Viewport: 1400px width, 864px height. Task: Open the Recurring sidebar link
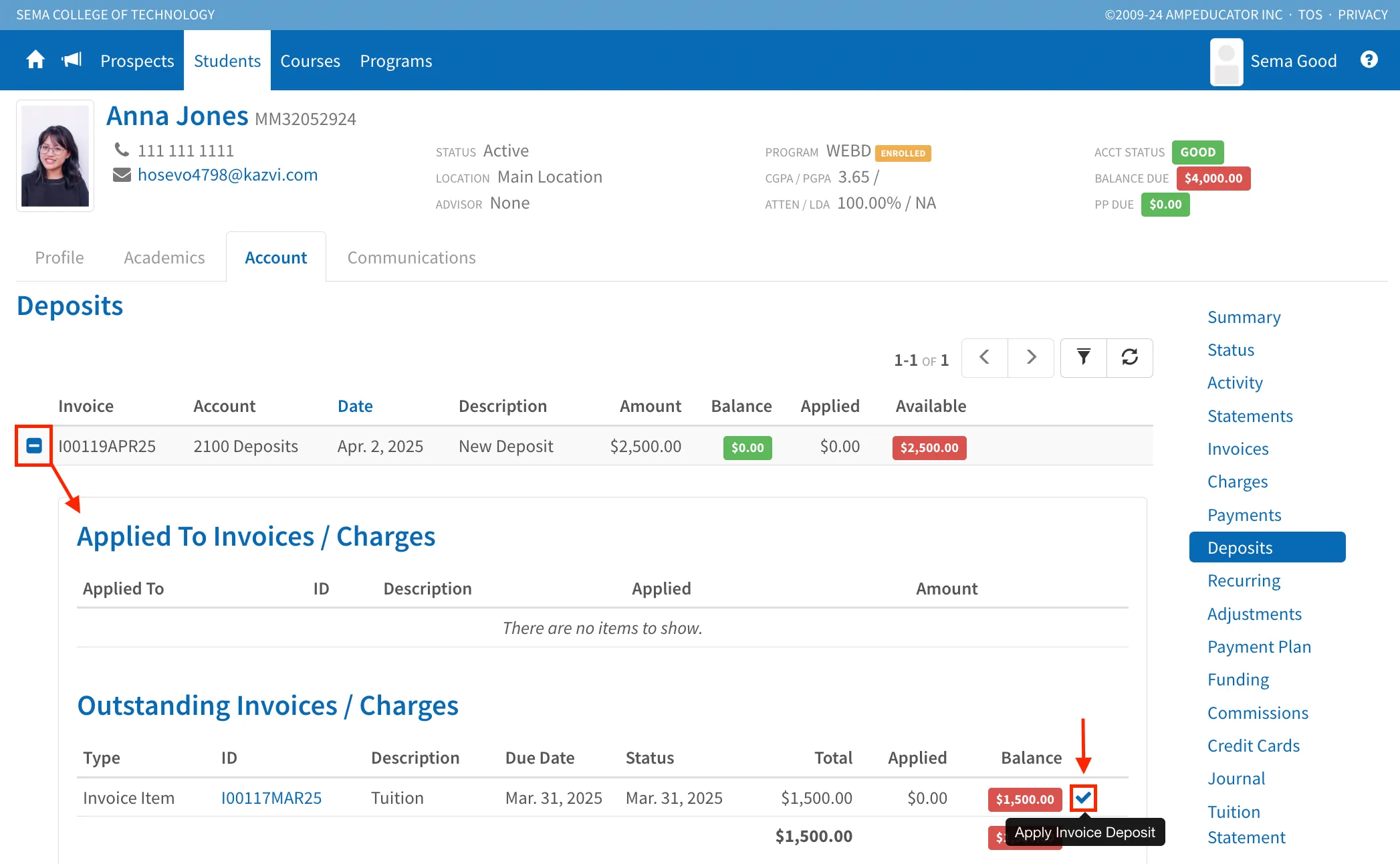[x=1244, y=580]
